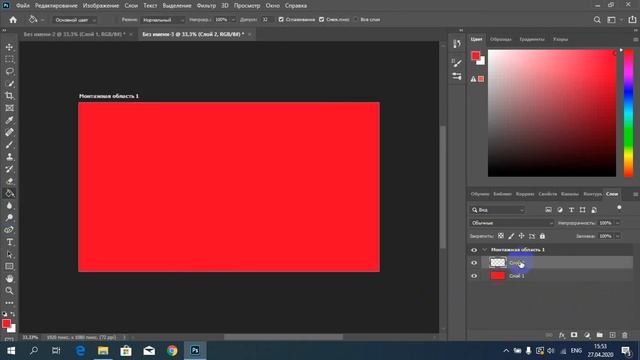
Task: Create a new layer
Action: pos(612,335)
